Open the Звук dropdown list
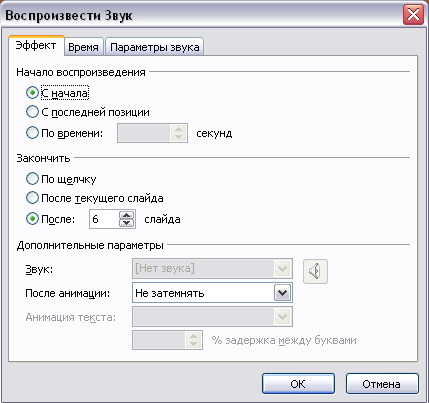The width and height of the screenshot is (429, 403). click(212, 268)
